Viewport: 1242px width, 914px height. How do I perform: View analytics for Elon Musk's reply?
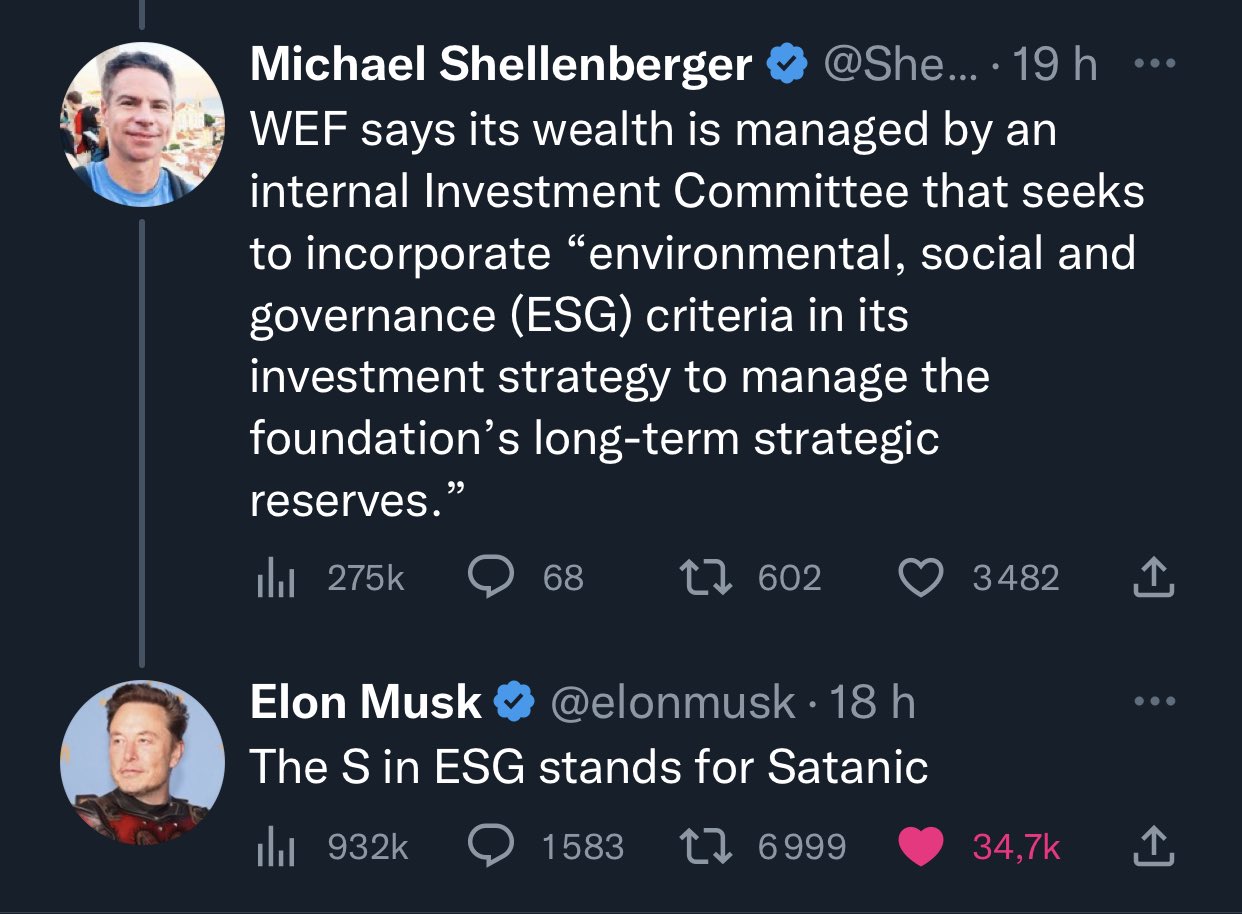click(275, 847)
